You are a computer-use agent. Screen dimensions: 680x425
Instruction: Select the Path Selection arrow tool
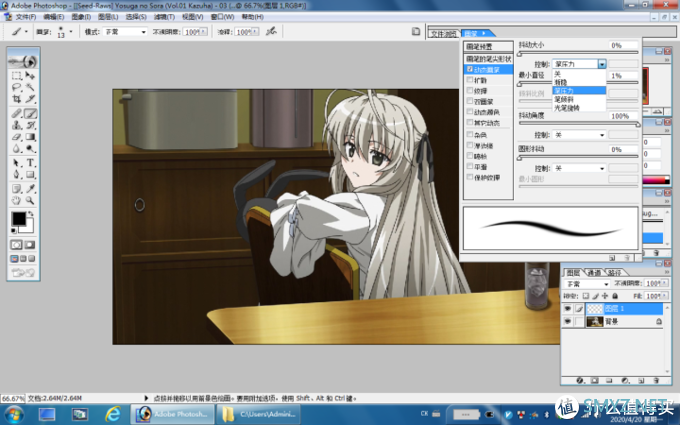(x=16, y=163)
